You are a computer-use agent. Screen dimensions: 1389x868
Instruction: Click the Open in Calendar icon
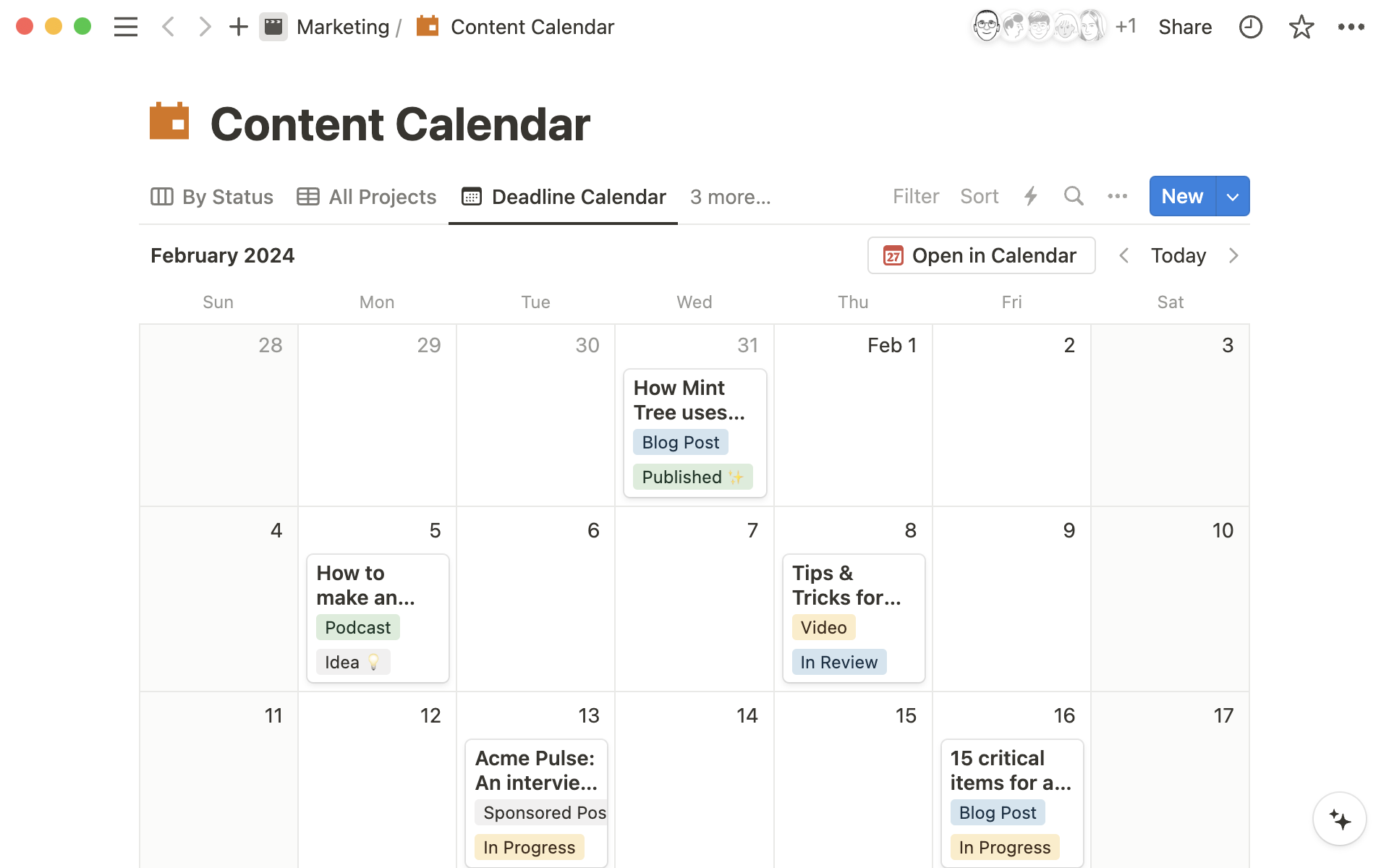(892, 255)
